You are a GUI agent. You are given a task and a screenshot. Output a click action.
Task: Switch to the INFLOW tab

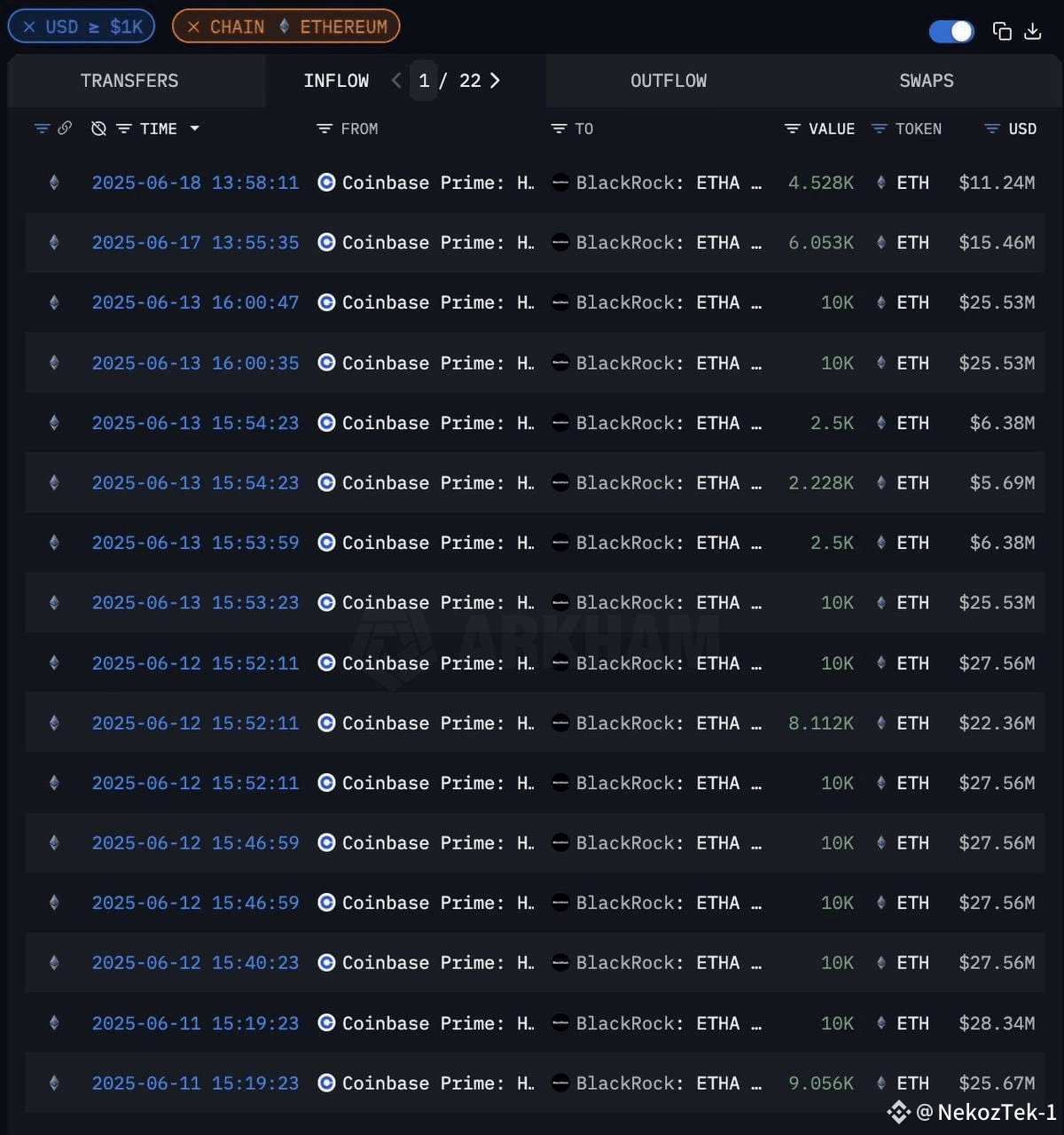point(336,81)
